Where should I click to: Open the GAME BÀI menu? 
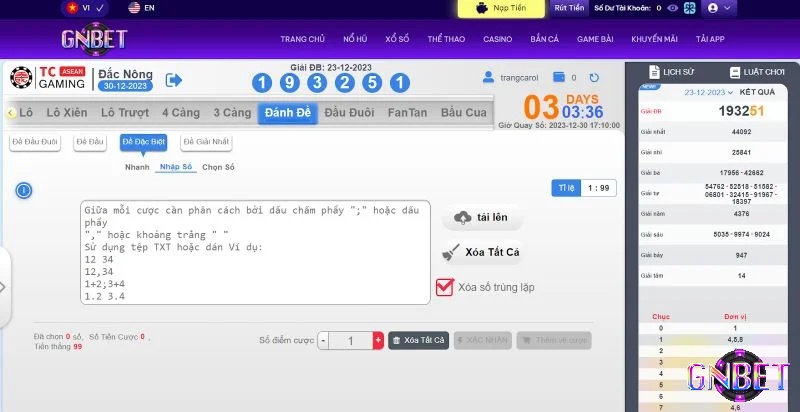click(595, 39)
